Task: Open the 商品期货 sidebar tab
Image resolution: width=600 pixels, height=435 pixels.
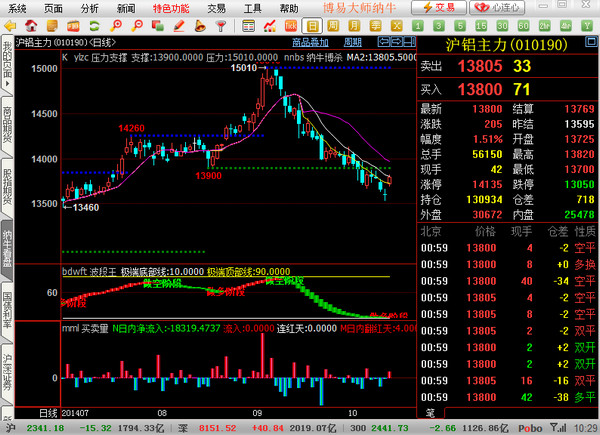Action: coord(7,125)
